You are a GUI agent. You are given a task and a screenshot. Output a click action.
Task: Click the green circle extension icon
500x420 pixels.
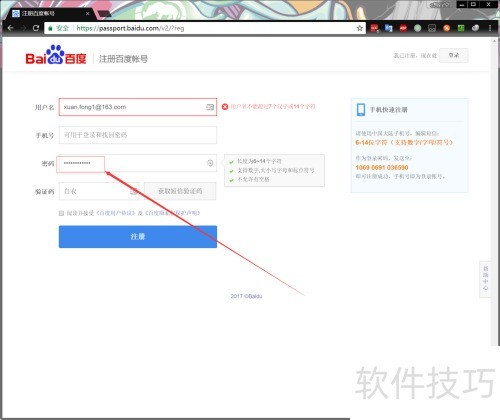[417, 28]
